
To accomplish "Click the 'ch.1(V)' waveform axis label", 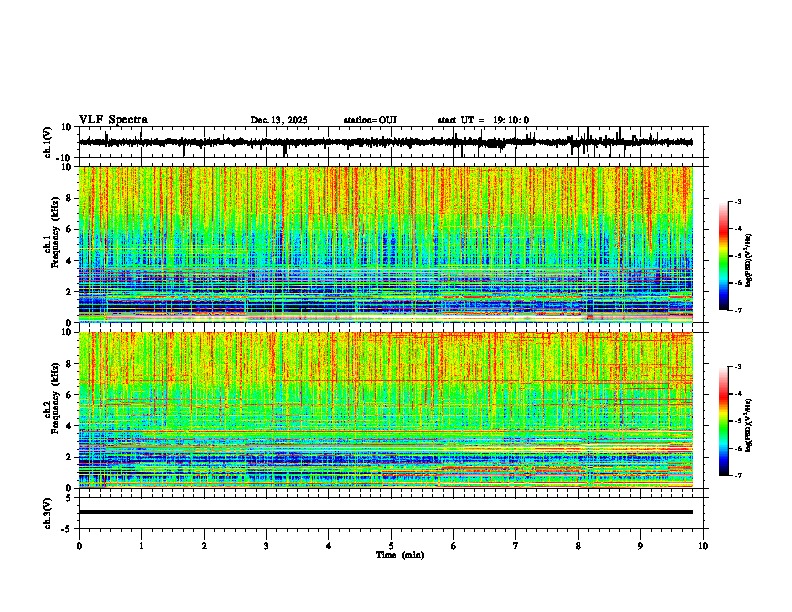I will tap(47, 142).
